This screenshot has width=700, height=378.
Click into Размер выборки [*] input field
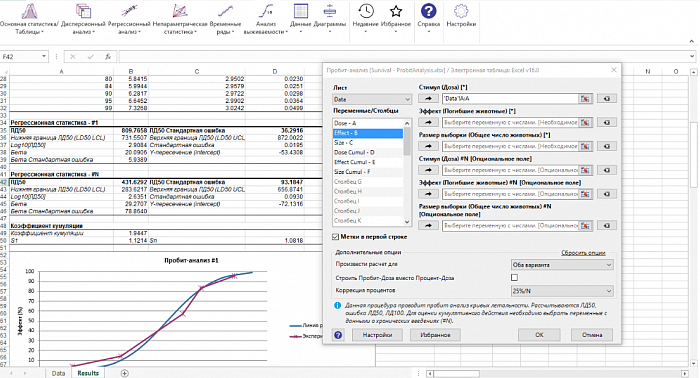[510, 146]
